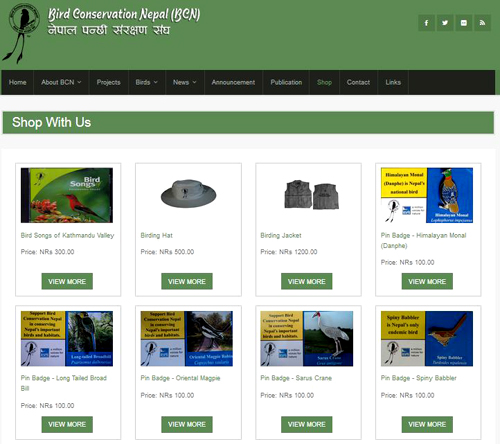Image resolution: width=500 pixels, height=444 pixels.
Task: Open Pin Badge - Long Tailed Broad Bill link
Action: 64,383
